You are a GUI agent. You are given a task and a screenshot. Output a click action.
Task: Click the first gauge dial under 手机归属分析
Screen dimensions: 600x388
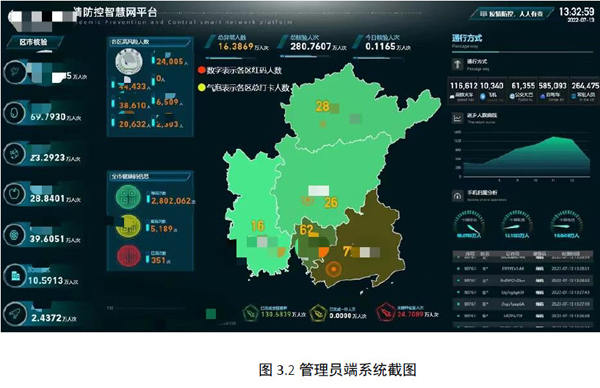[469, 225]
